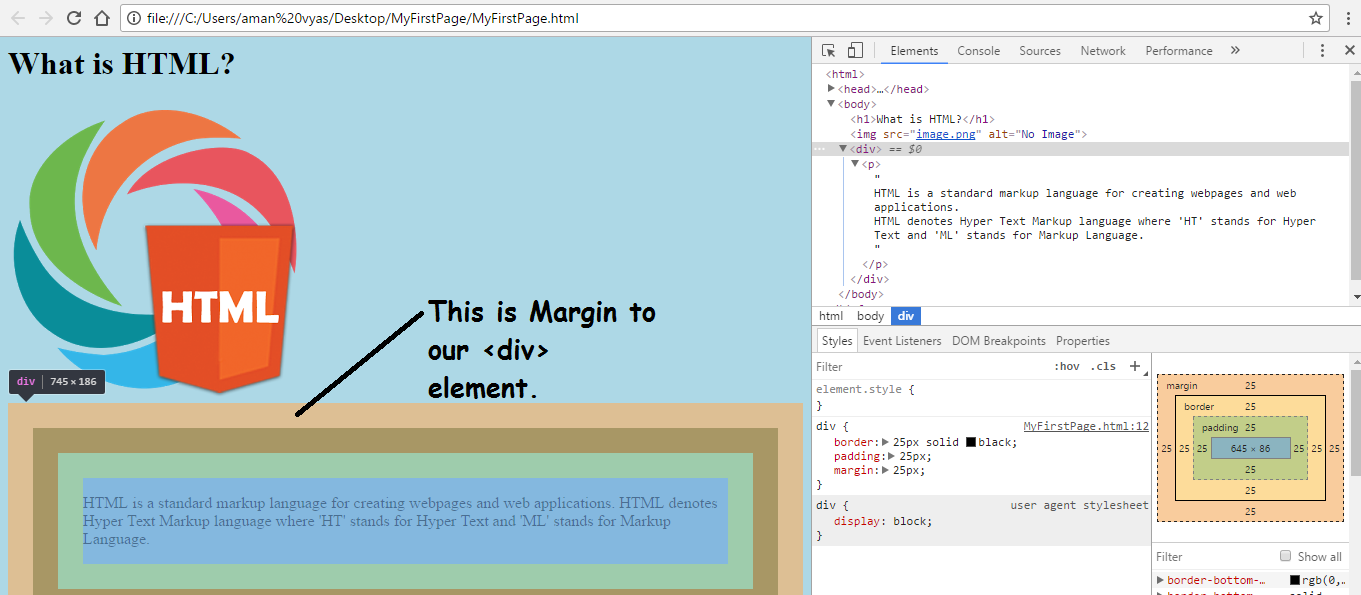Collapse the selected div node
The height and width of the screenshot is (595, 1361).
(x=843, y=148)
